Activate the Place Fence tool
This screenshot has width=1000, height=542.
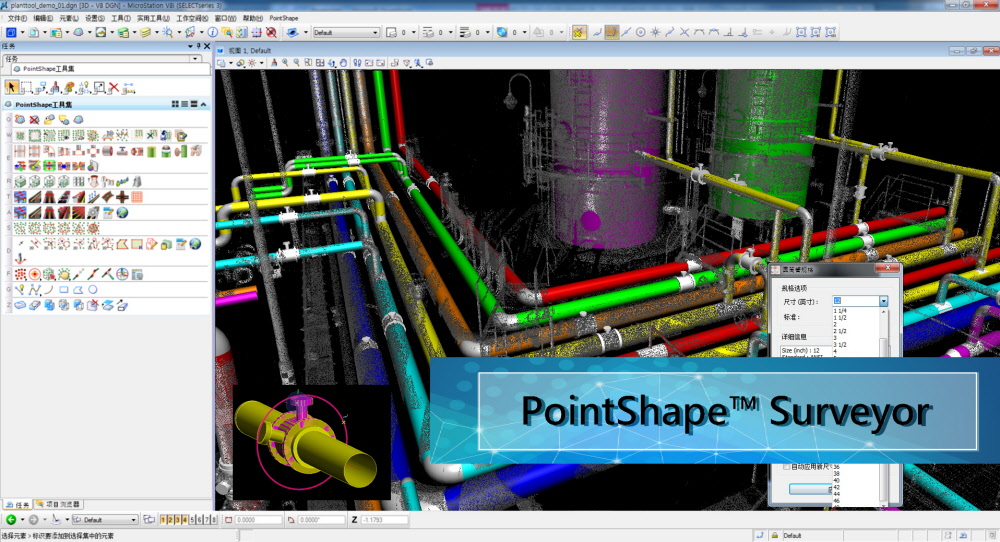(26, 88)
